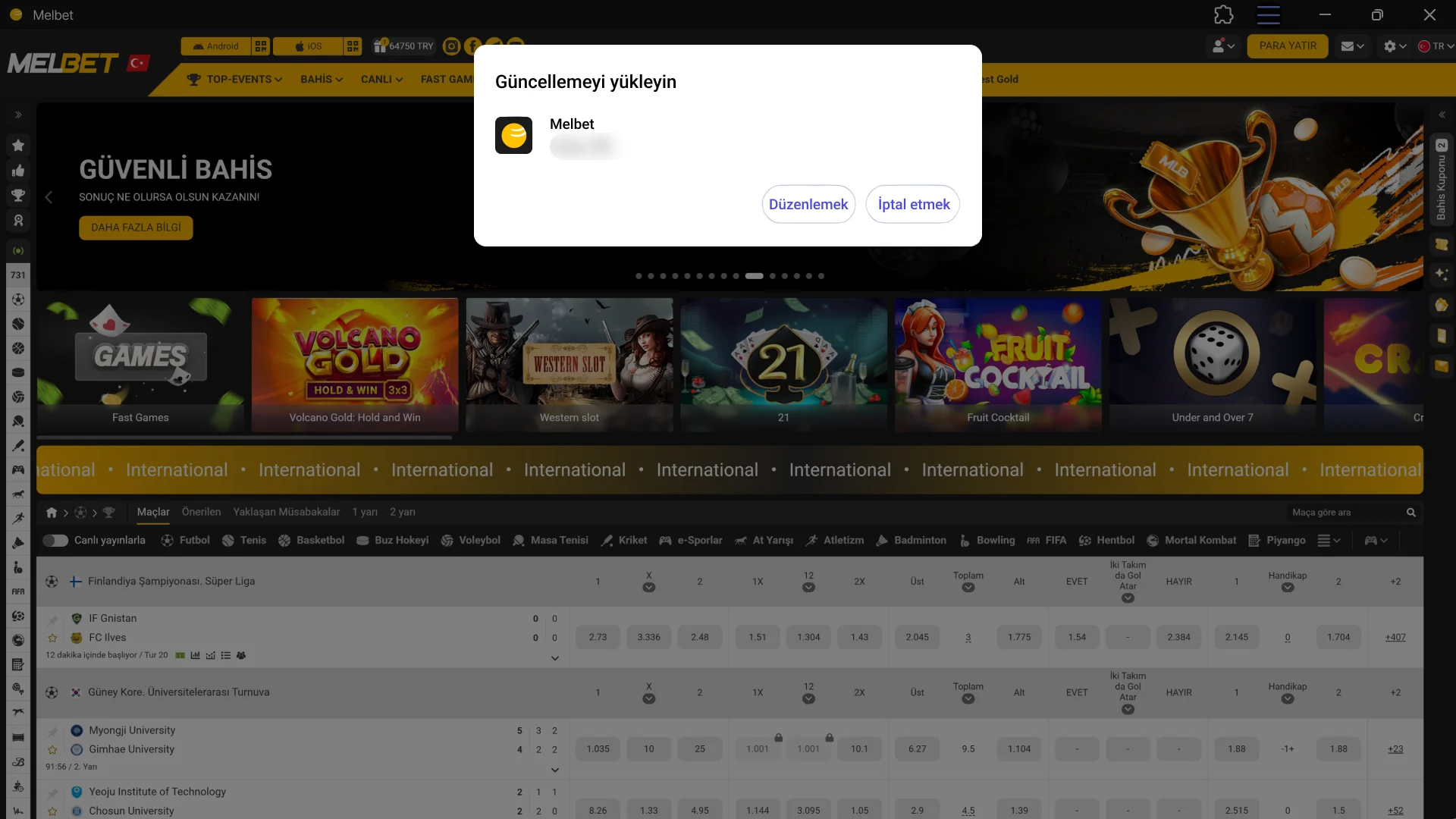Select Buz Hokeyi sport filter
Screen dimensions: 1456x819
[x=393, y=541]
